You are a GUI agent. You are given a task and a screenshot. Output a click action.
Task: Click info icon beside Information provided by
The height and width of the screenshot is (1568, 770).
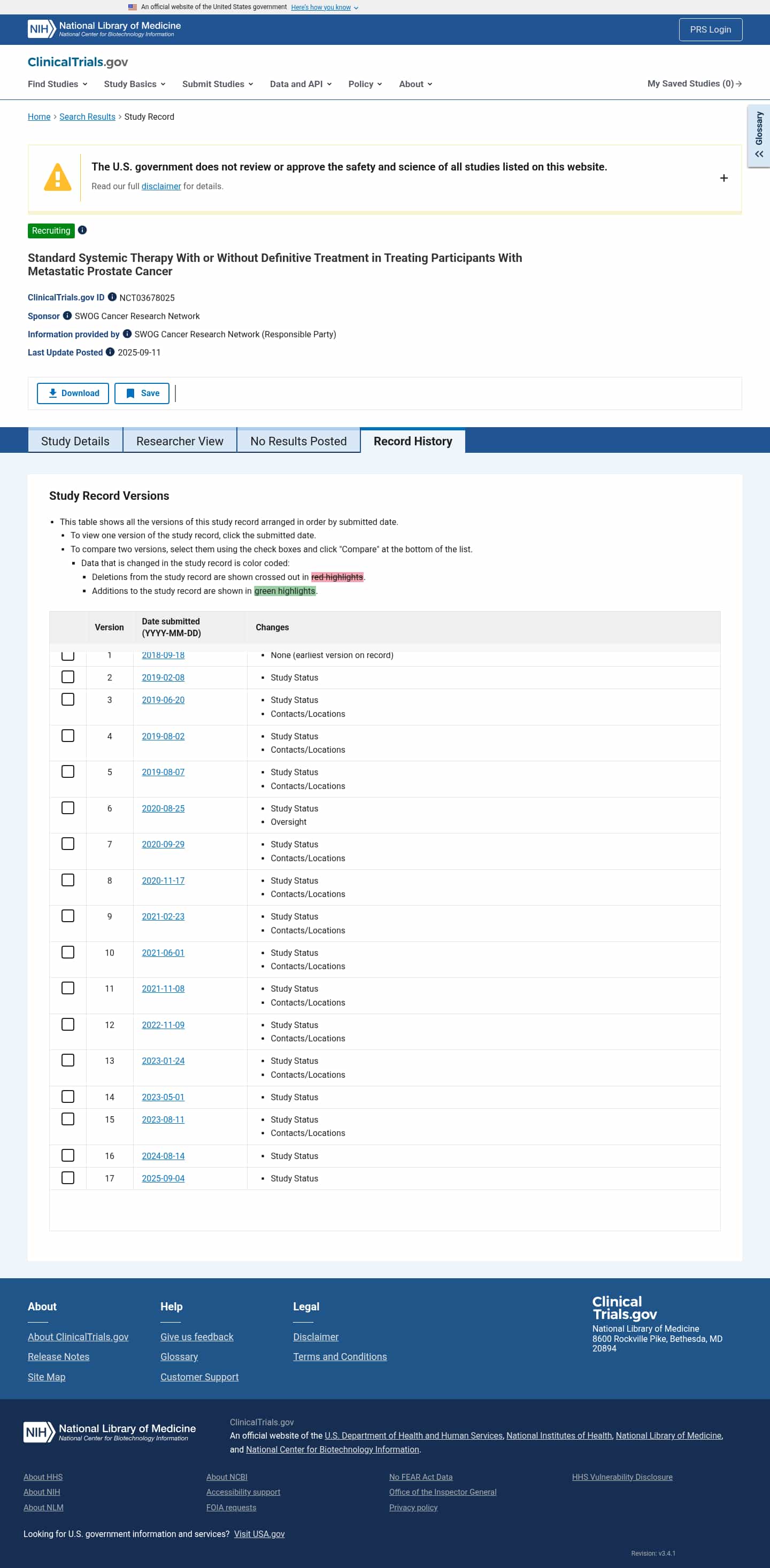(127, 334)
